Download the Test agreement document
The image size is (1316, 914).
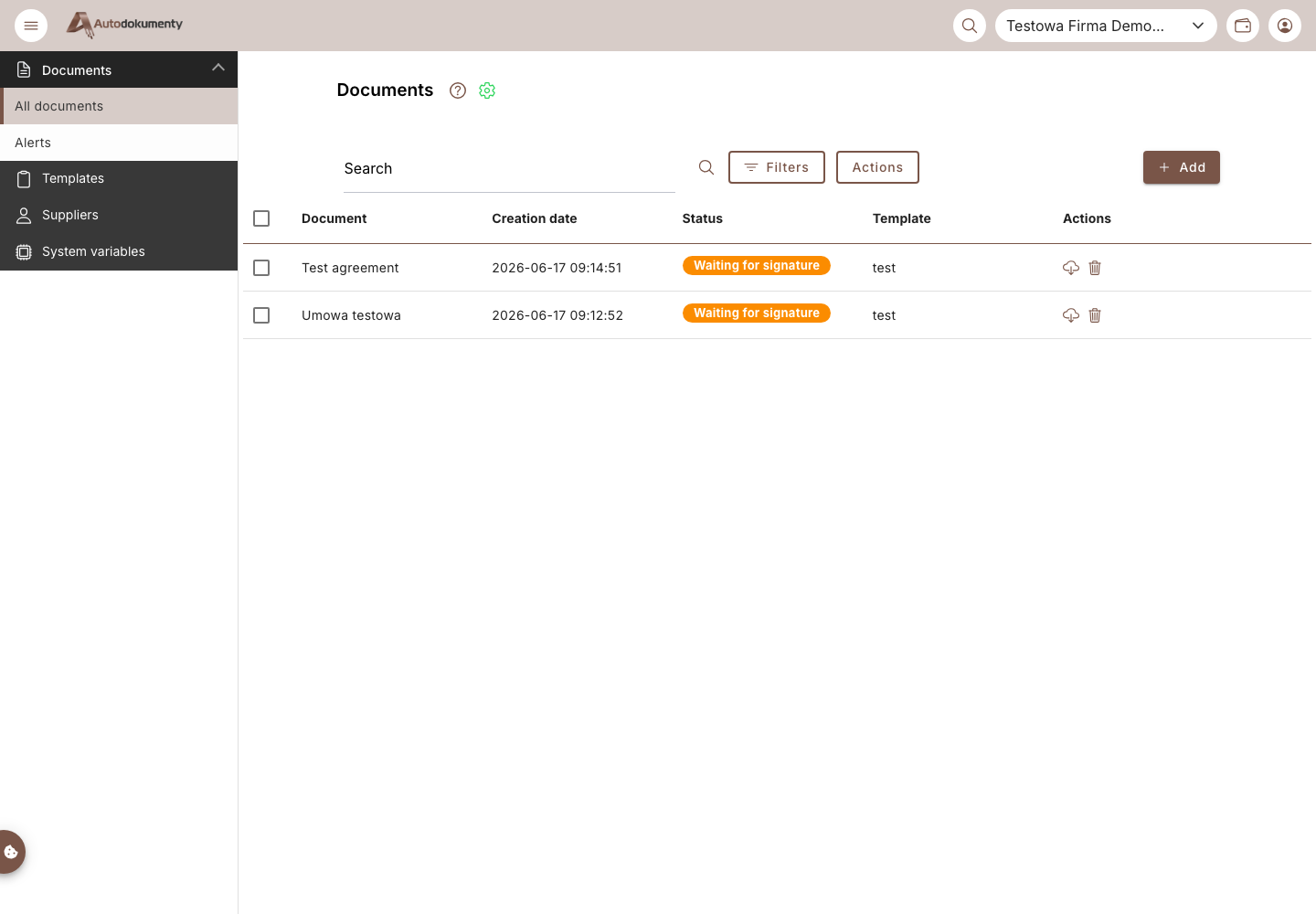pos(1071,268)
